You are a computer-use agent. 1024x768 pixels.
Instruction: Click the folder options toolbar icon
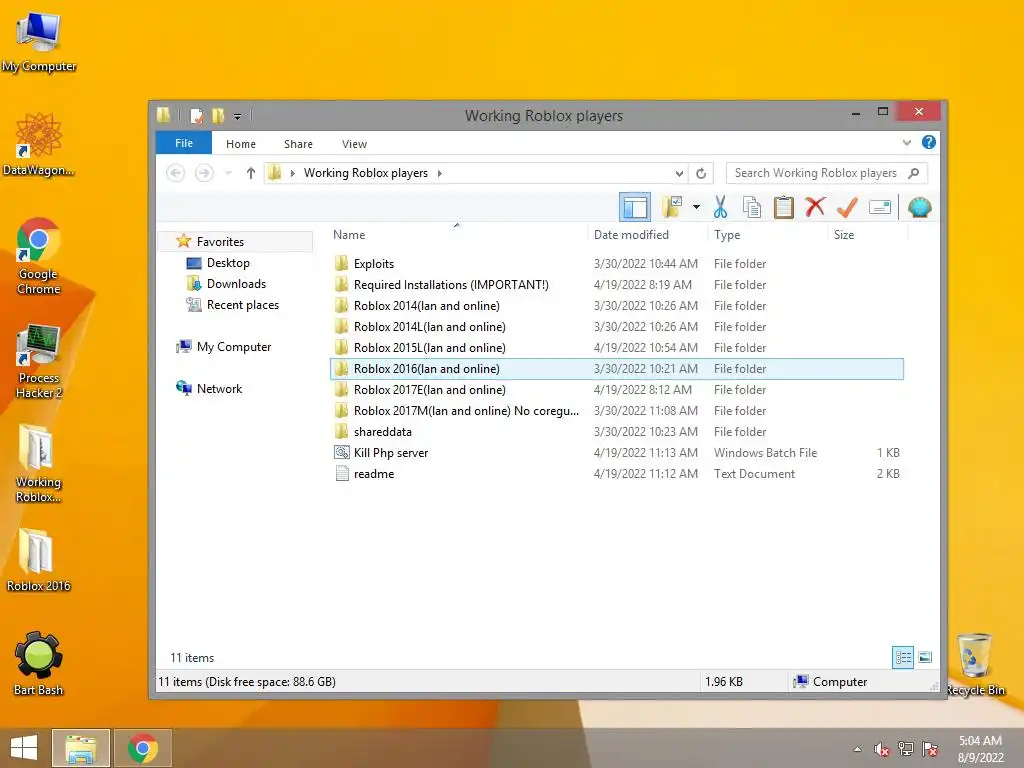(673, 208)
